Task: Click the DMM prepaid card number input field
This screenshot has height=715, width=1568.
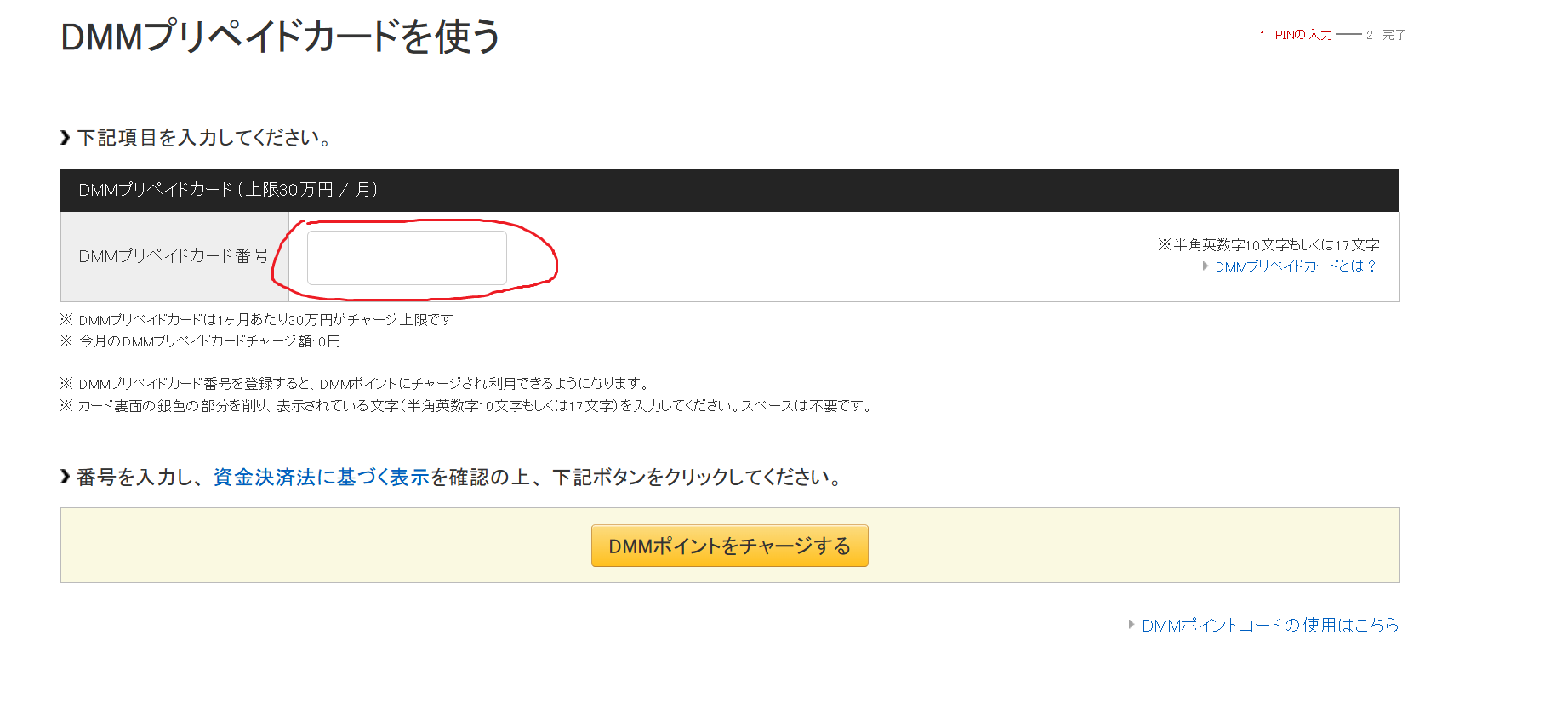Action: coord(407,258)
